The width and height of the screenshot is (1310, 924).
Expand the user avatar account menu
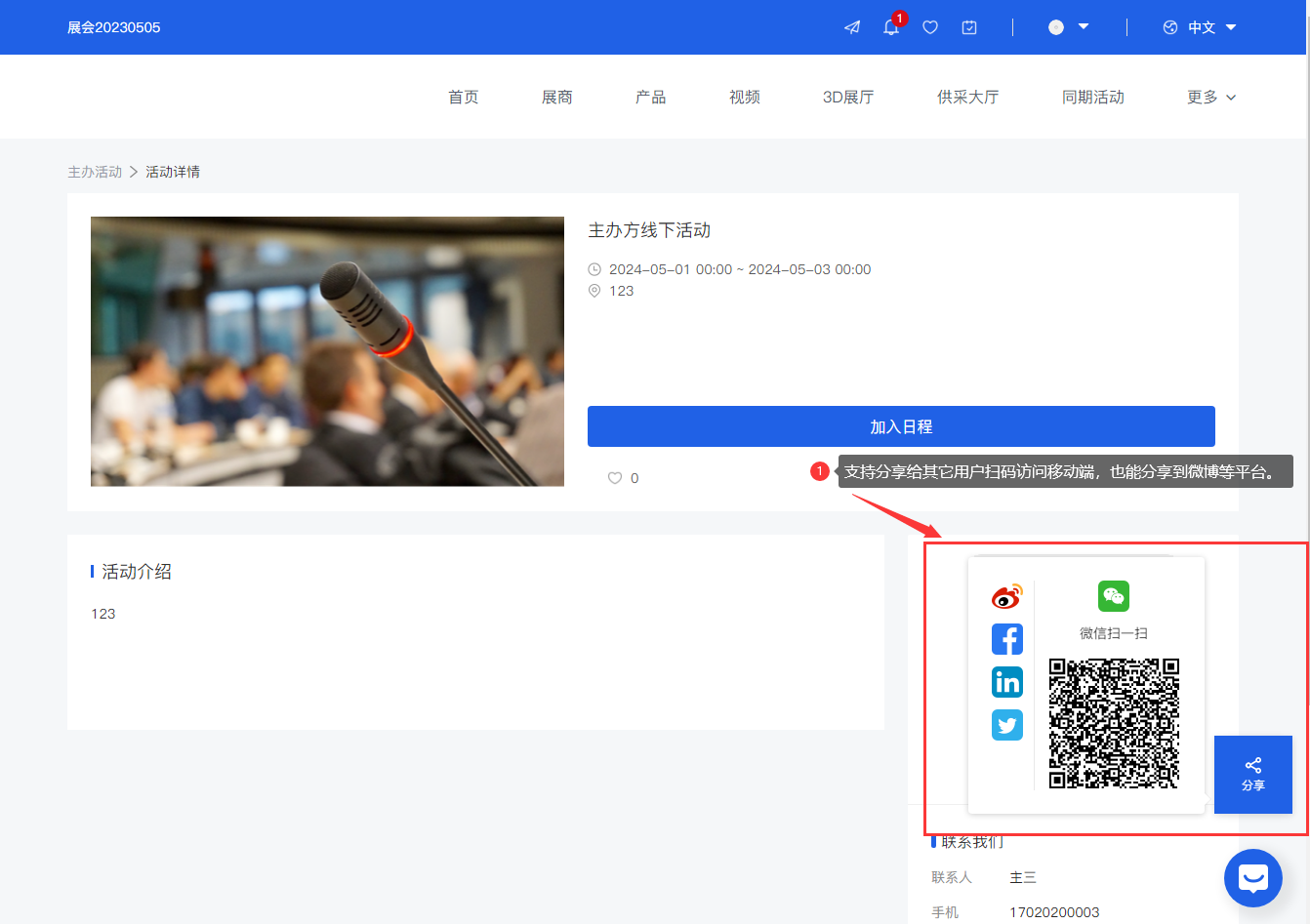[x=1068, y=27]
